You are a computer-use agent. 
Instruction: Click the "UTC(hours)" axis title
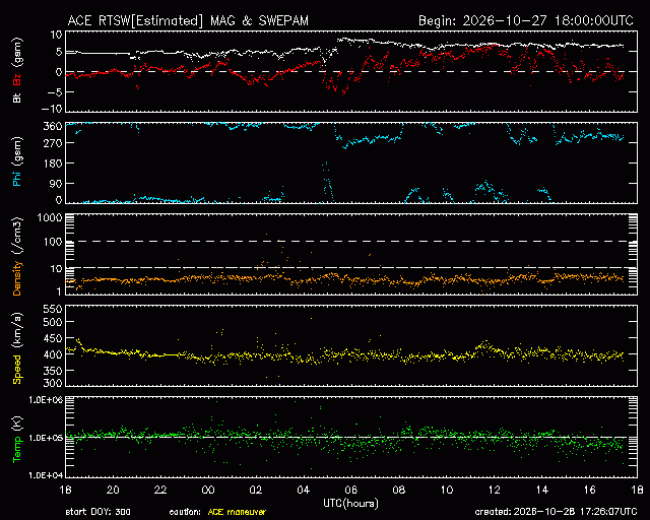pos(351,503)
